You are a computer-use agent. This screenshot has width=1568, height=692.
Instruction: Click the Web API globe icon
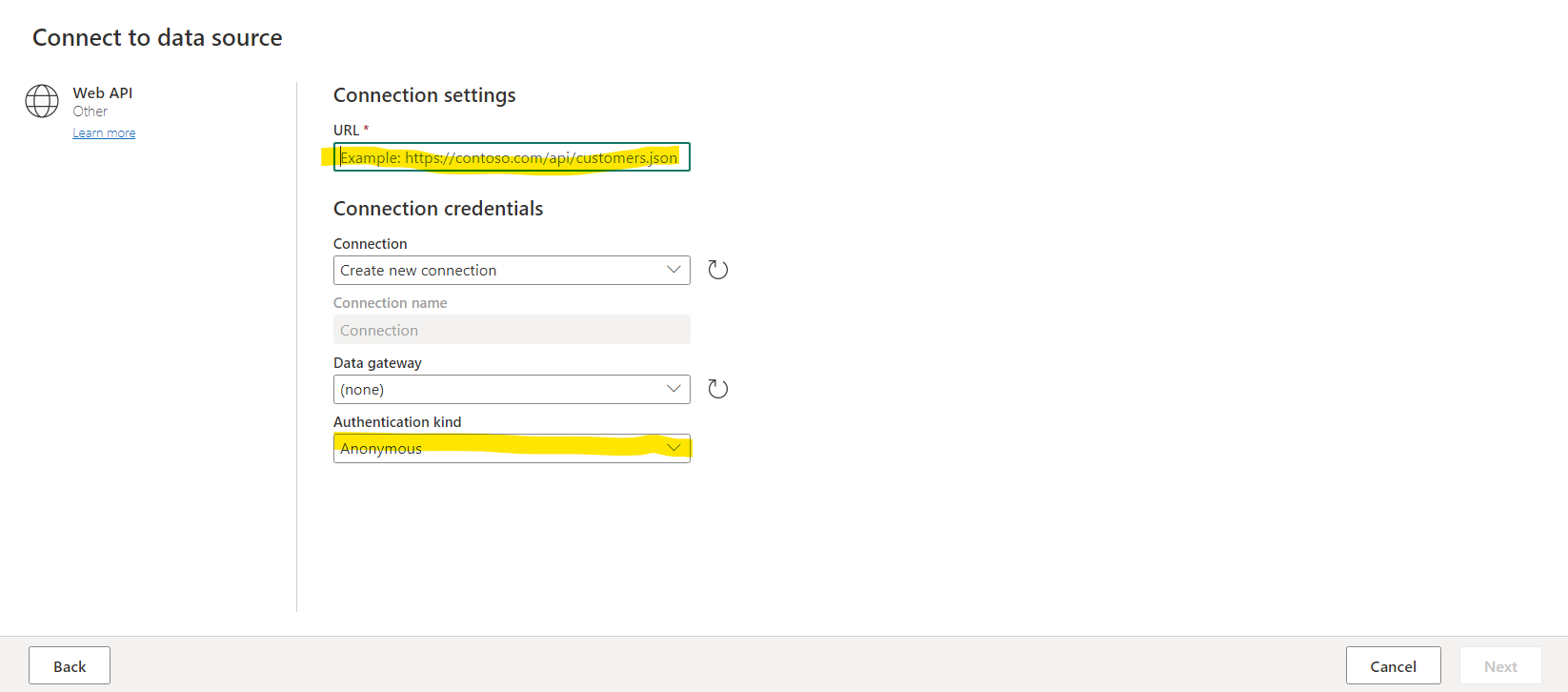coord(42,101)
